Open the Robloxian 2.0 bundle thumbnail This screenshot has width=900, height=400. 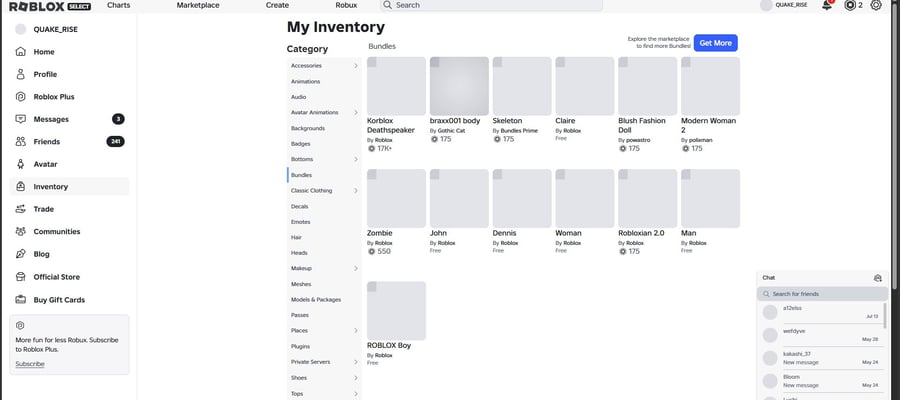[x=647, y=199]
